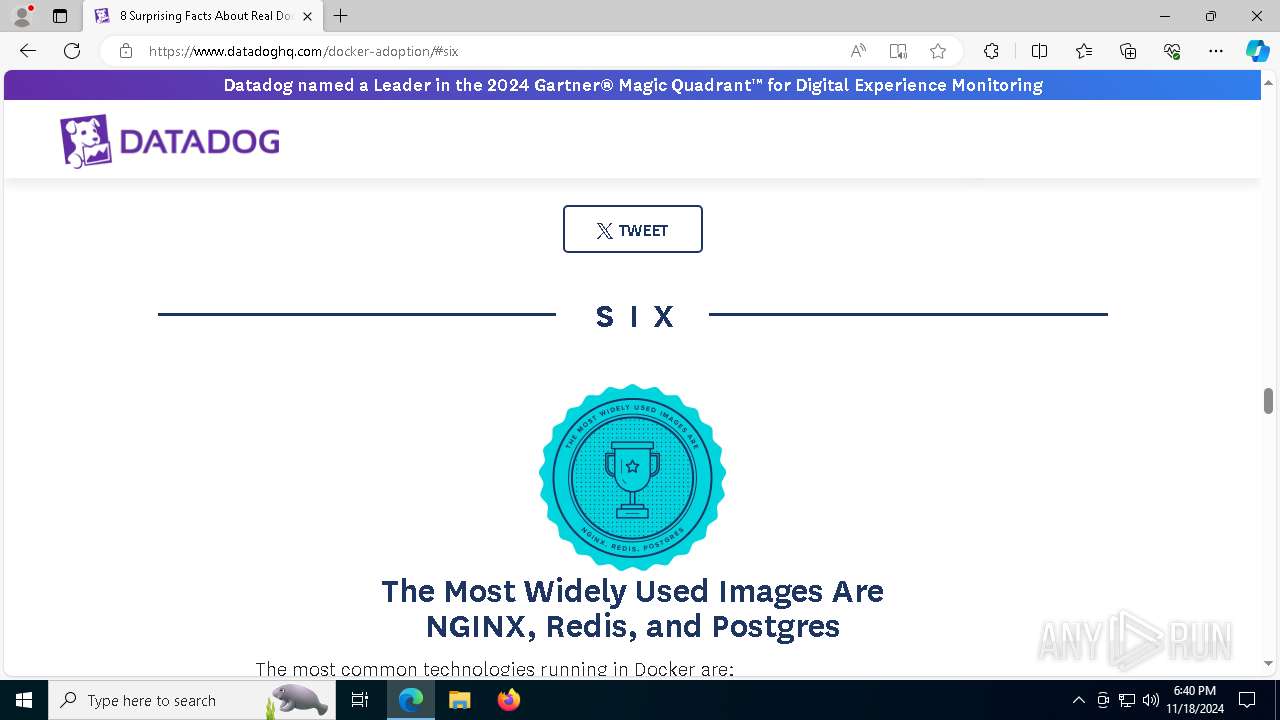Close the 8 Surprising Facts tab
Viewport: 1280px width, 720px height.
(x=307, y=16)
